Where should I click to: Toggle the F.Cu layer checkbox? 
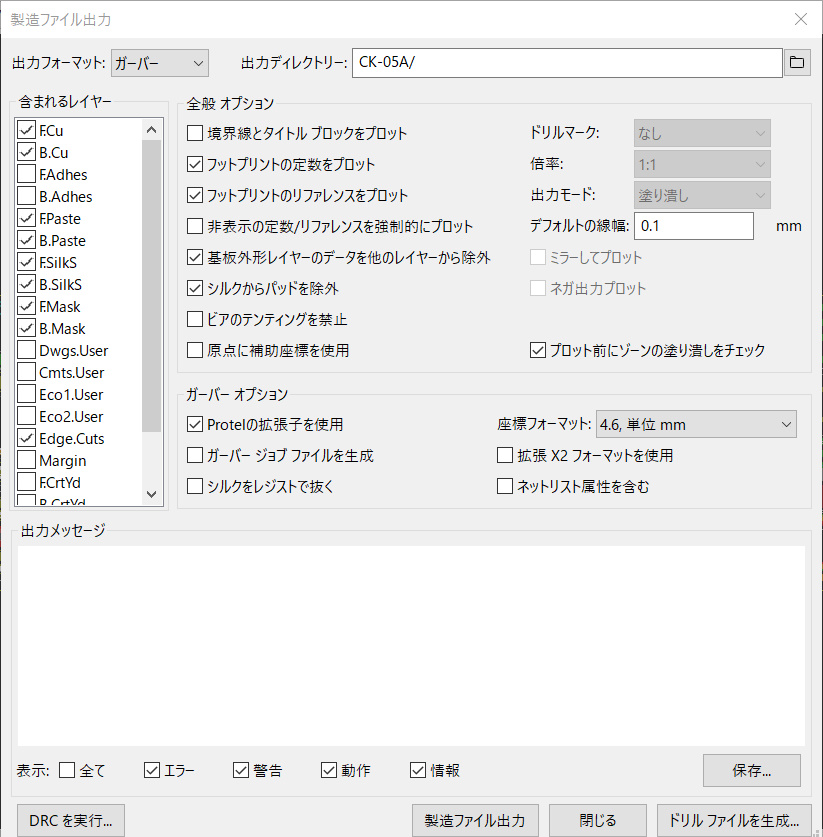pyautogui.click(x=27, y=130)
